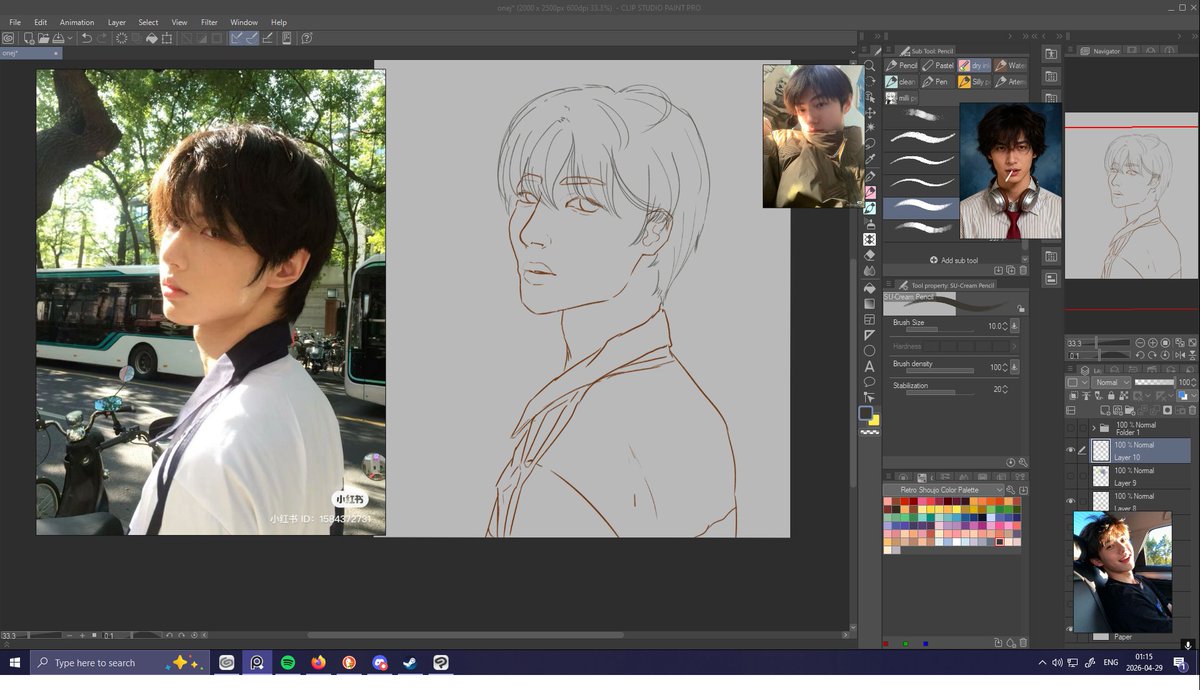1200x690 pixels.
Task: Select the Gradient tool
Action: click(x=870, y=303)
